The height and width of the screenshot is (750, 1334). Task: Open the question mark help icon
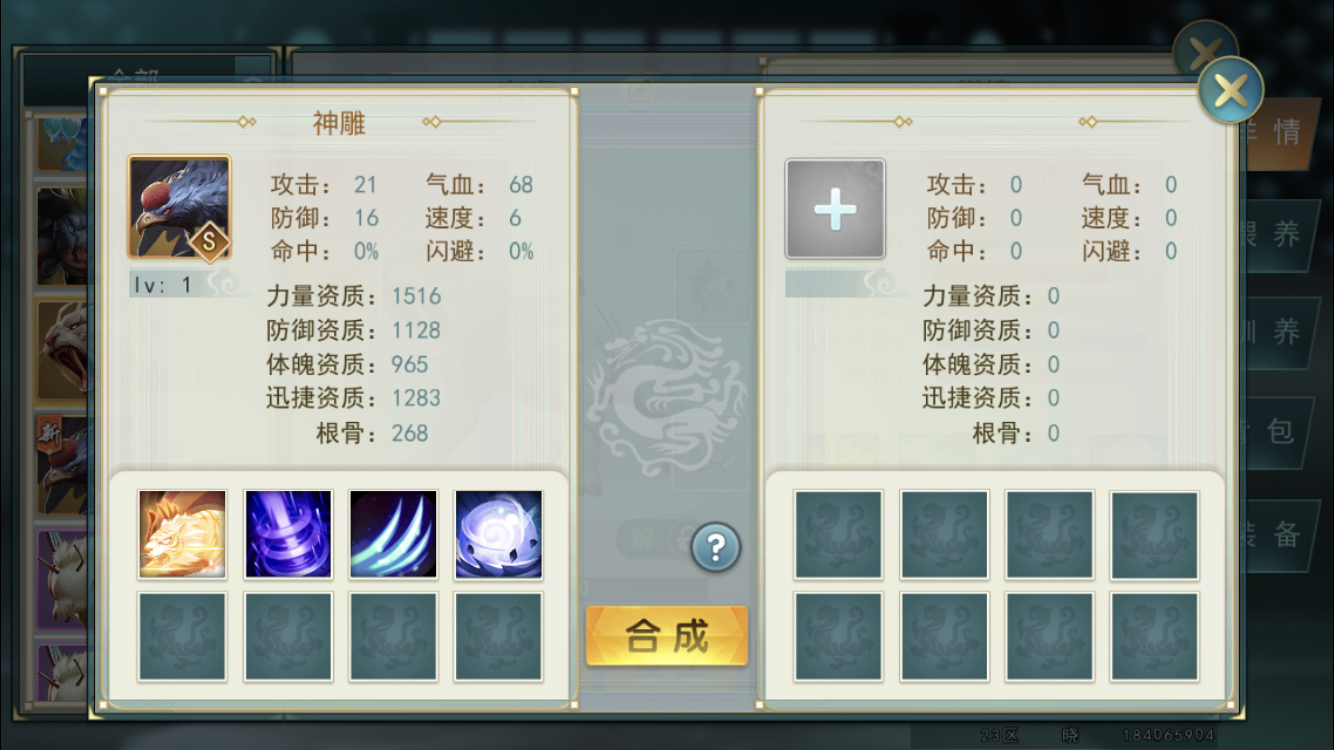point(715,547)
